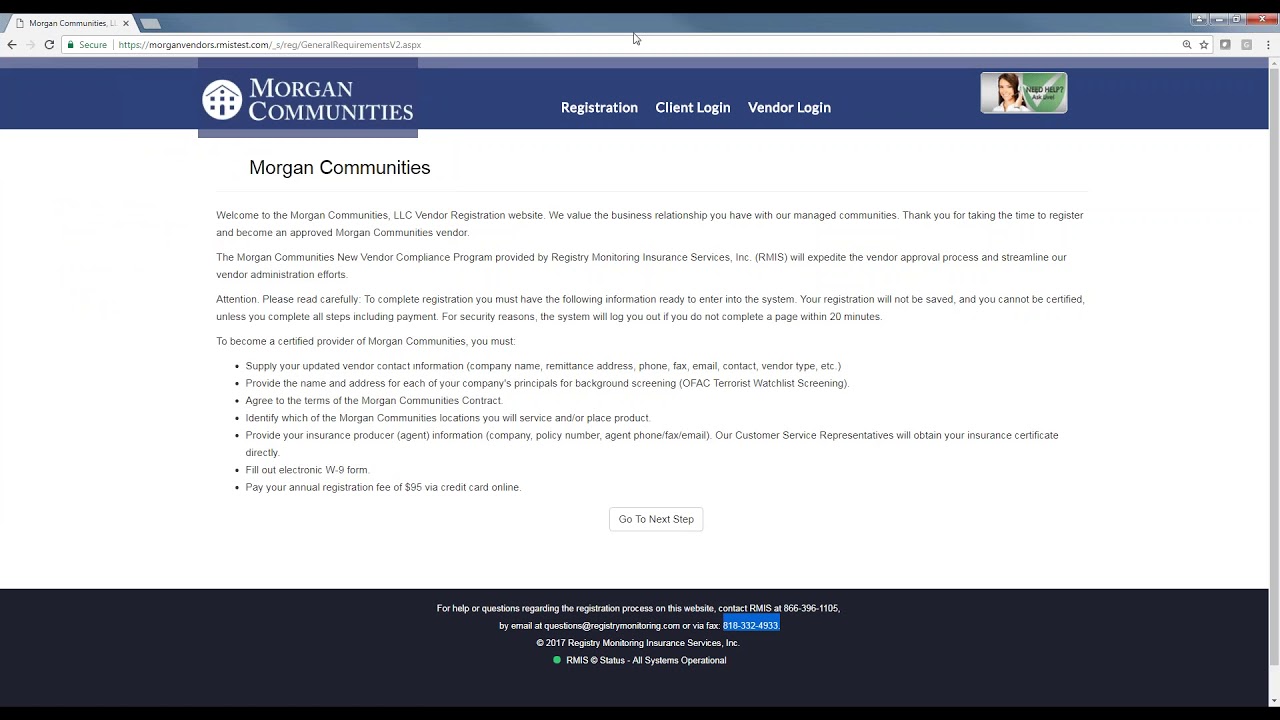Click the address bar URL field
The height and width of the screenshot is (720, 1280).
pyautogui.click(x=640, y=45)
